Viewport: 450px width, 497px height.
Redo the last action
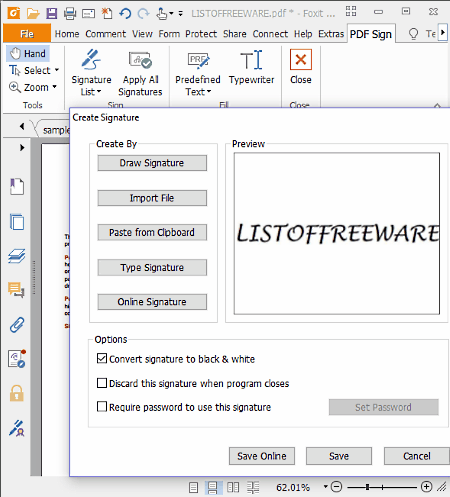pos(144,13)
